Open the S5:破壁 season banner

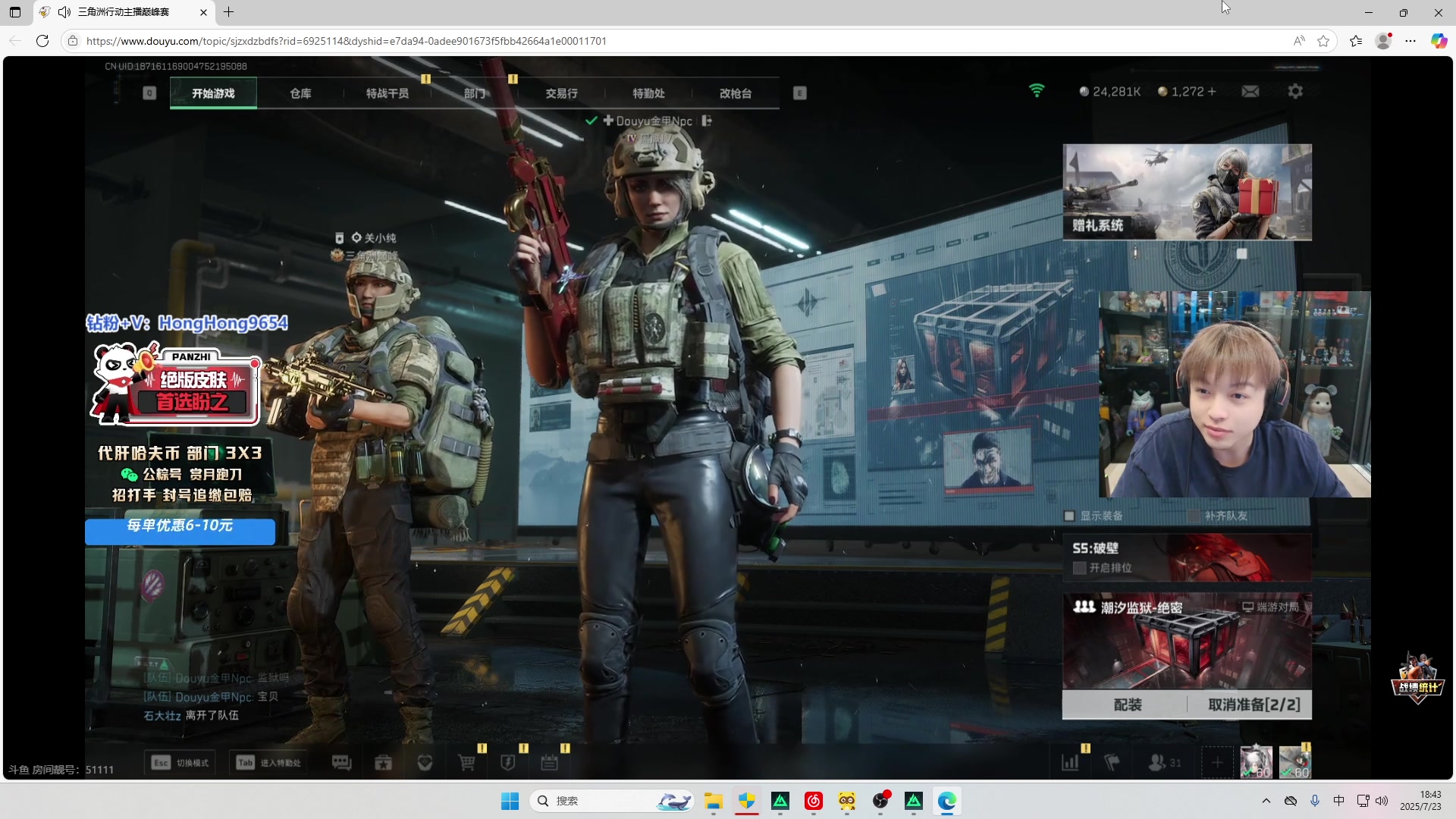coord(1188,557)
